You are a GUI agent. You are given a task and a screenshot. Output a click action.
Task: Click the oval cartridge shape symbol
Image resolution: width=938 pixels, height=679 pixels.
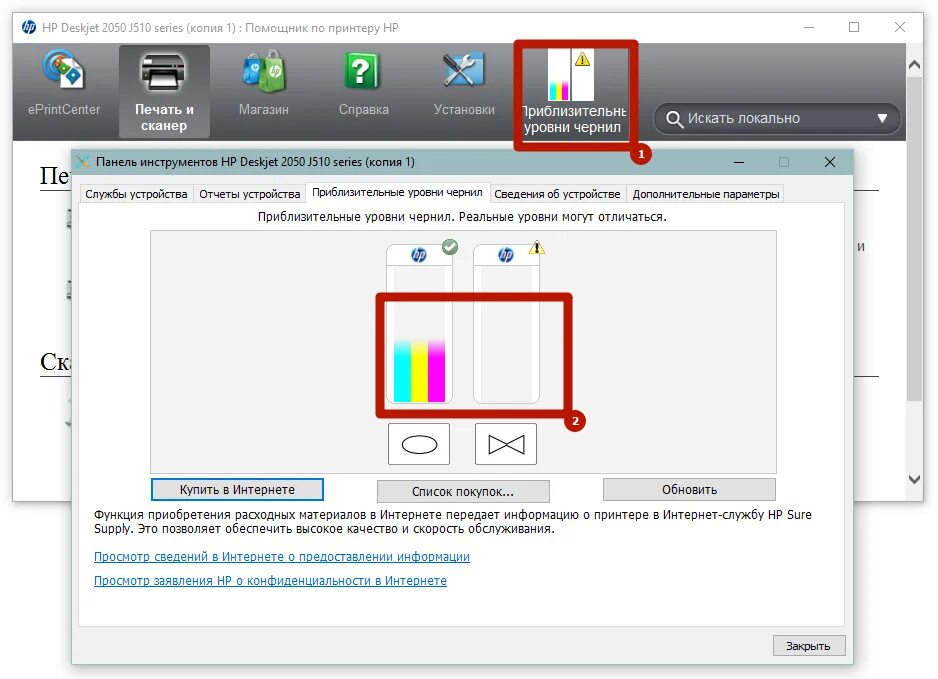[x=419, y=444]
